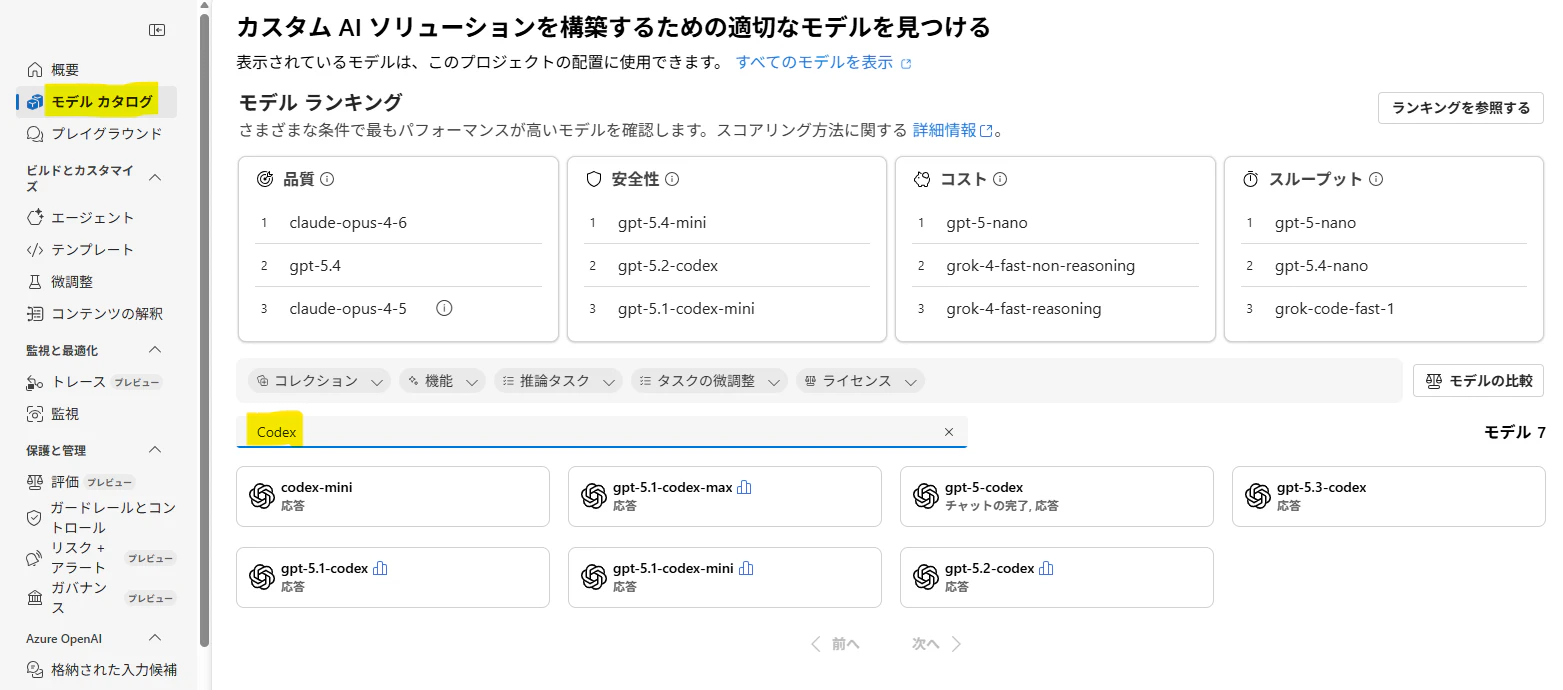Click the info icon next to 安全性
Image resolution: width=1563 pixels, height=690 pixels.
pyautogui.click(x=672, y=179)
